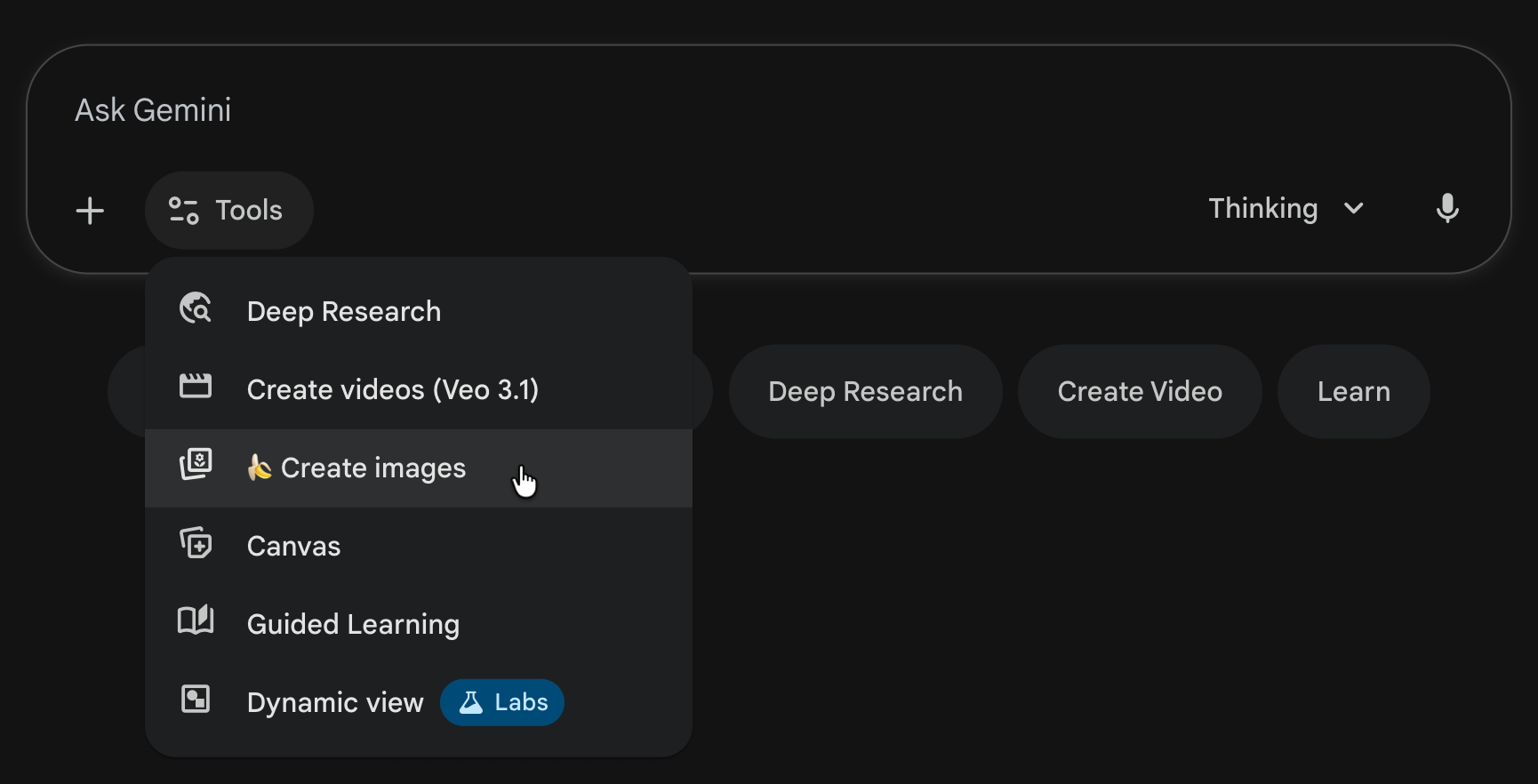Select Create images menu item
Screen dimensions: 1538x784
pyautogui.click(x=419, y=468)
